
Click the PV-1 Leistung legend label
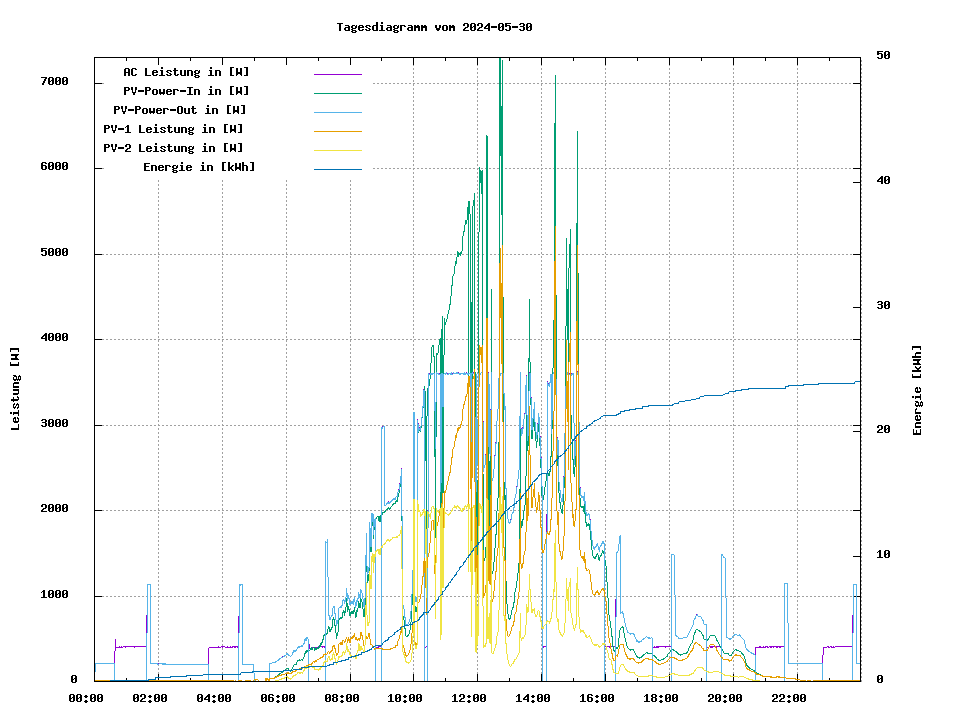173,129
